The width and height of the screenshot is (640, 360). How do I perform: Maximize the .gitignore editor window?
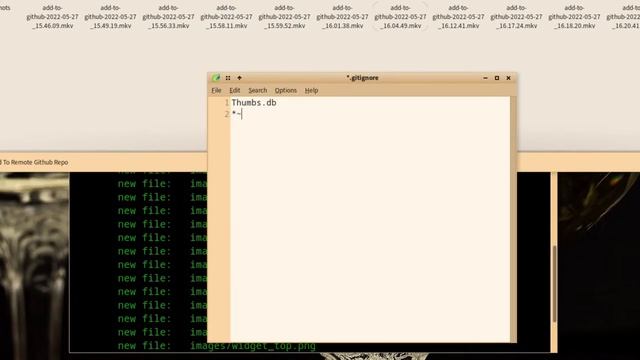pos(497,78)
